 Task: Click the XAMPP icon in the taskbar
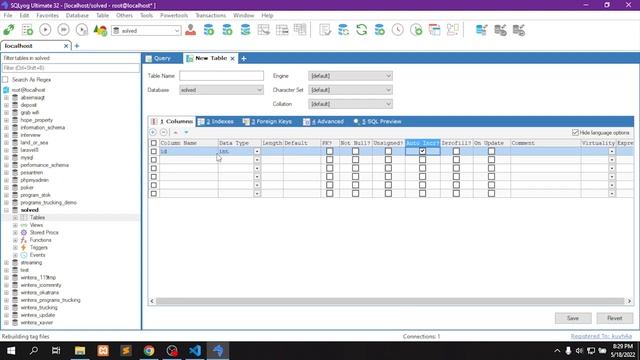tap(103, 351)
